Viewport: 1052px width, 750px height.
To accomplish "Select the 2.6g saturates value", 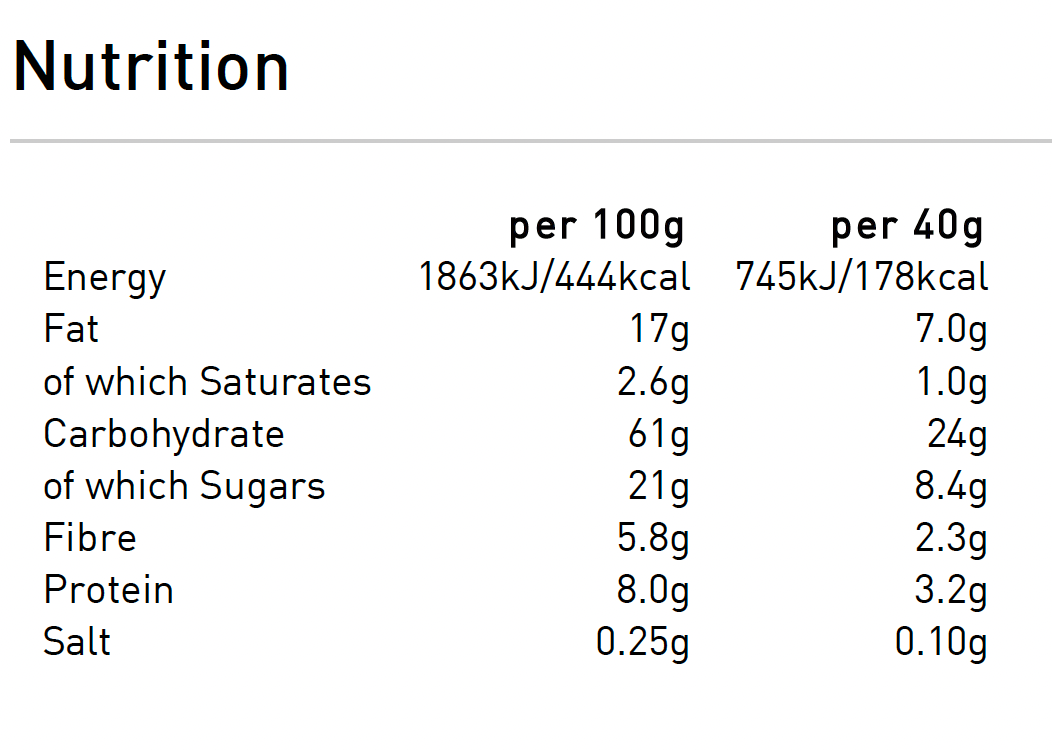I will point(653,382).
